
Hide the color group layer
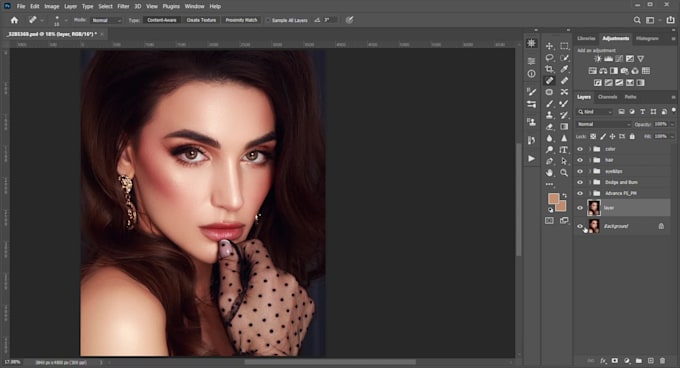point(580,149)
